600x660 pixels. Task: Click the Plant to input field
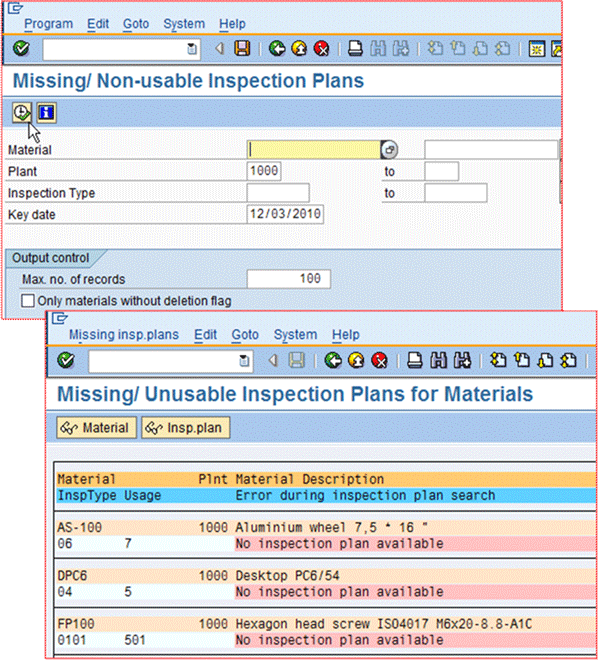point(442,171)
